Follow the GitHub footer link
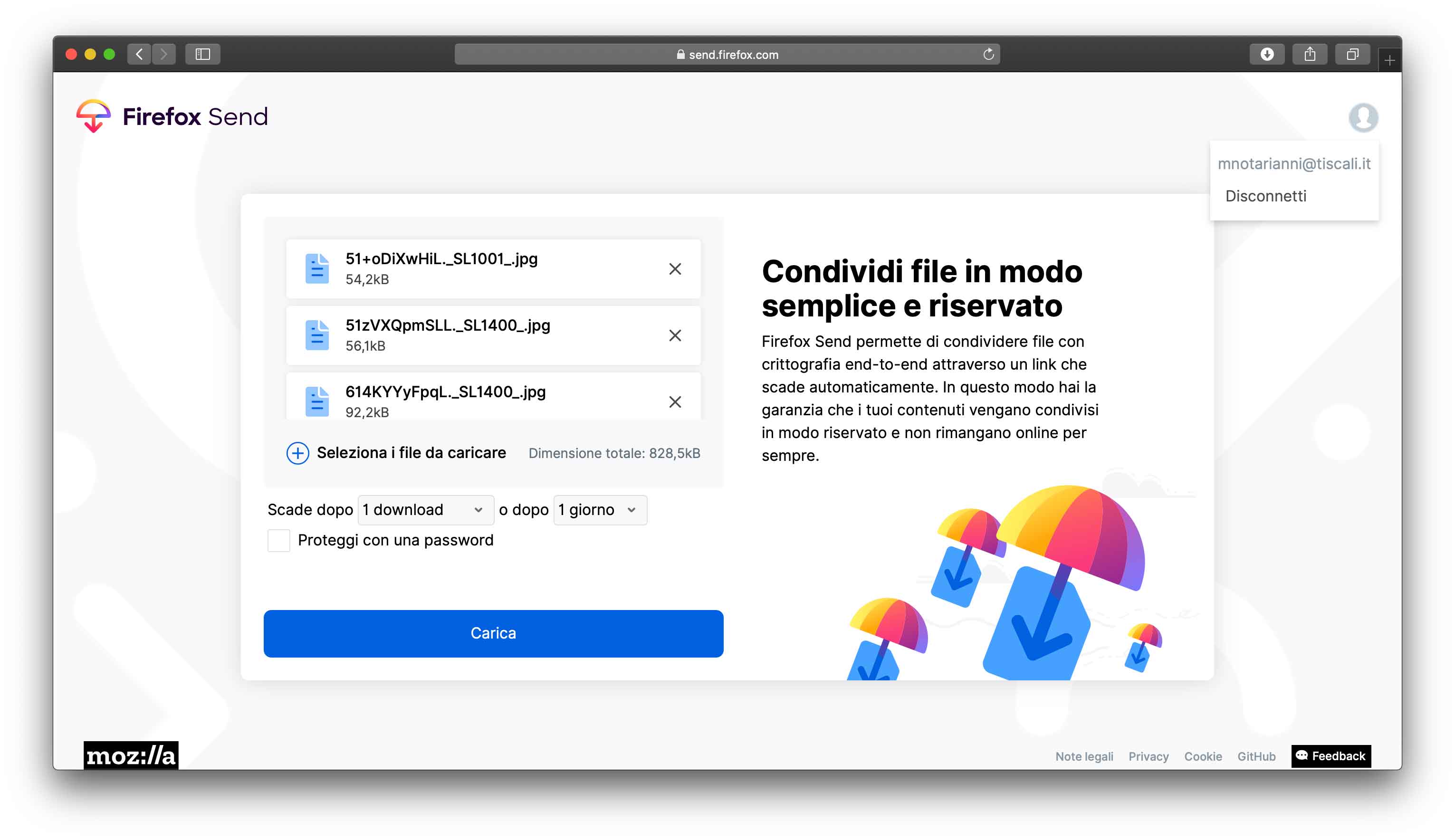This screenshot has height=840, width=1455. click(x=1256, y=756)
